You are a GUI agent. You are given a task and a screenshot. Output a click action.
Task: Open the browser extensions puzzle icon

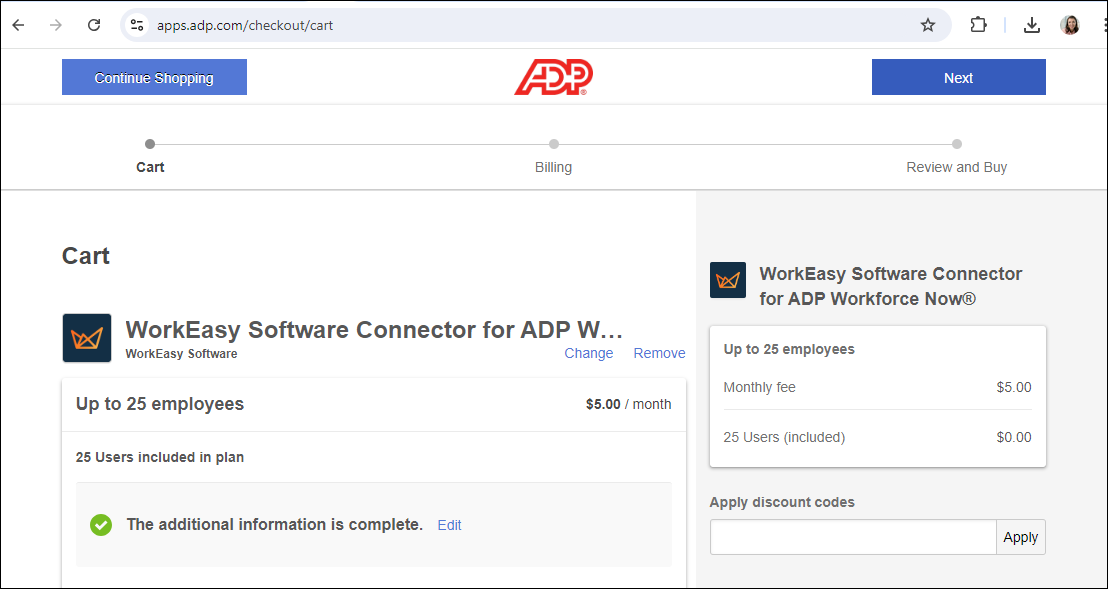point(978,25)
